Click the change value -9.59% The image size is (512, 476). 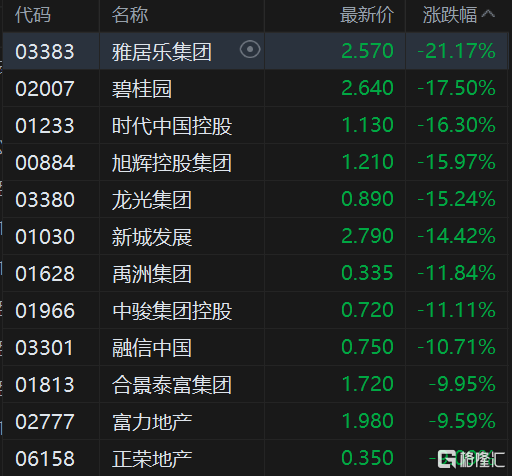(x=462, y=421)
